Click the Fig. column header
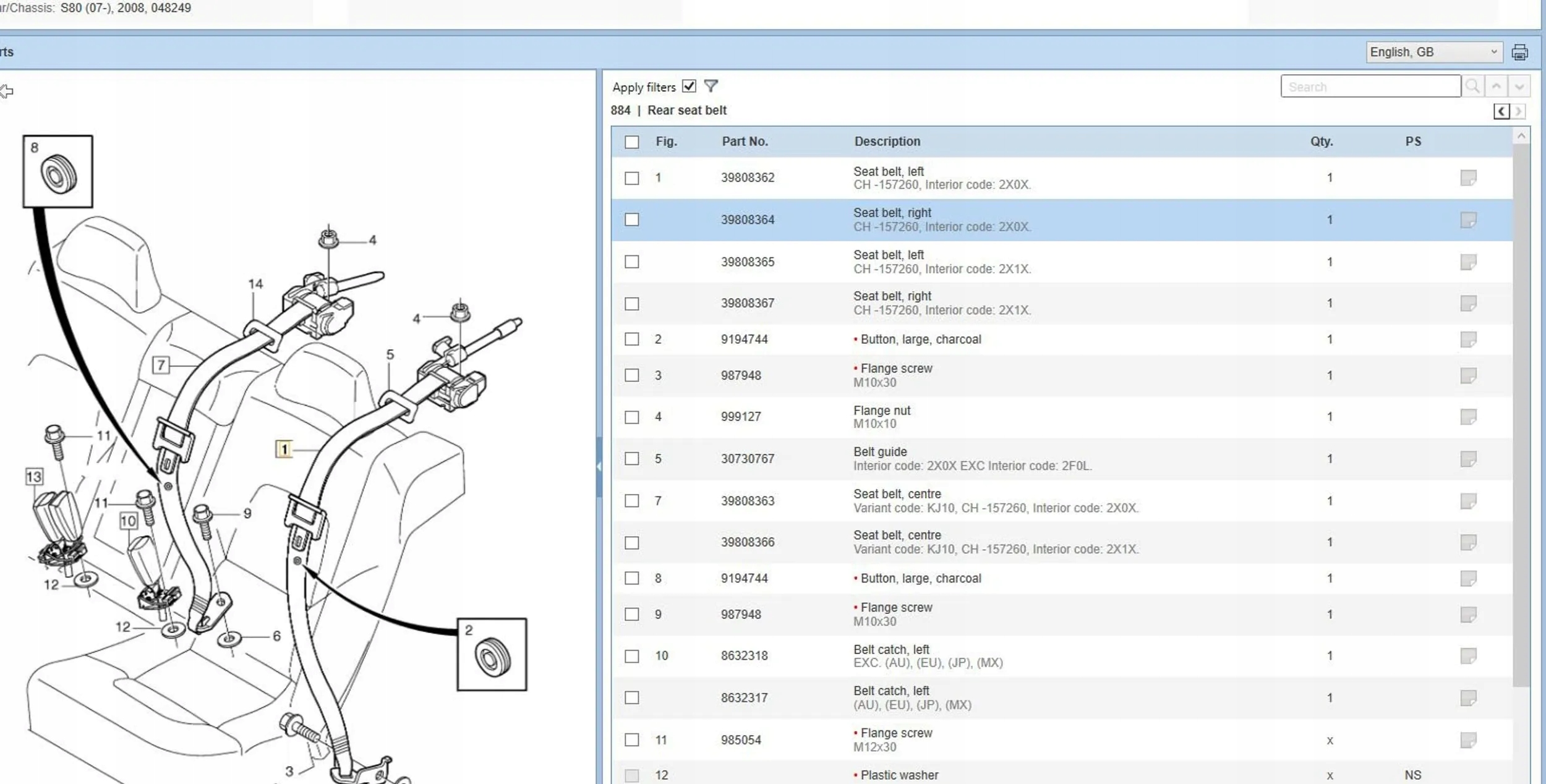This screenshot has width=1546, height=784. tap(666, 142)
